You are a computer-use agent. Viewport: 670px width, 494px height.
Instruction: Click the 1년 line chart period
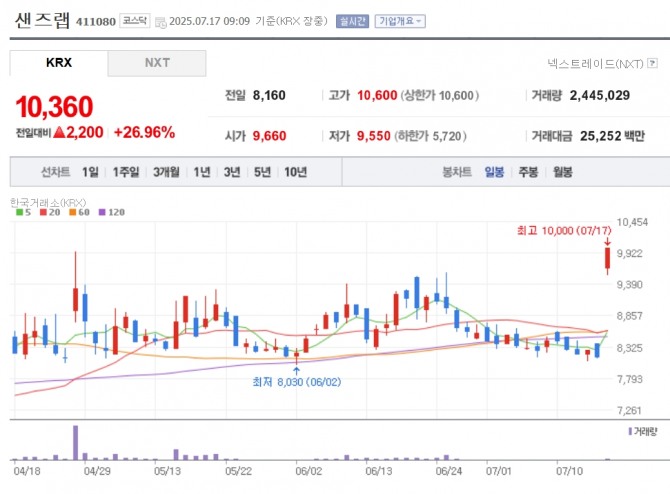[202, 172]
